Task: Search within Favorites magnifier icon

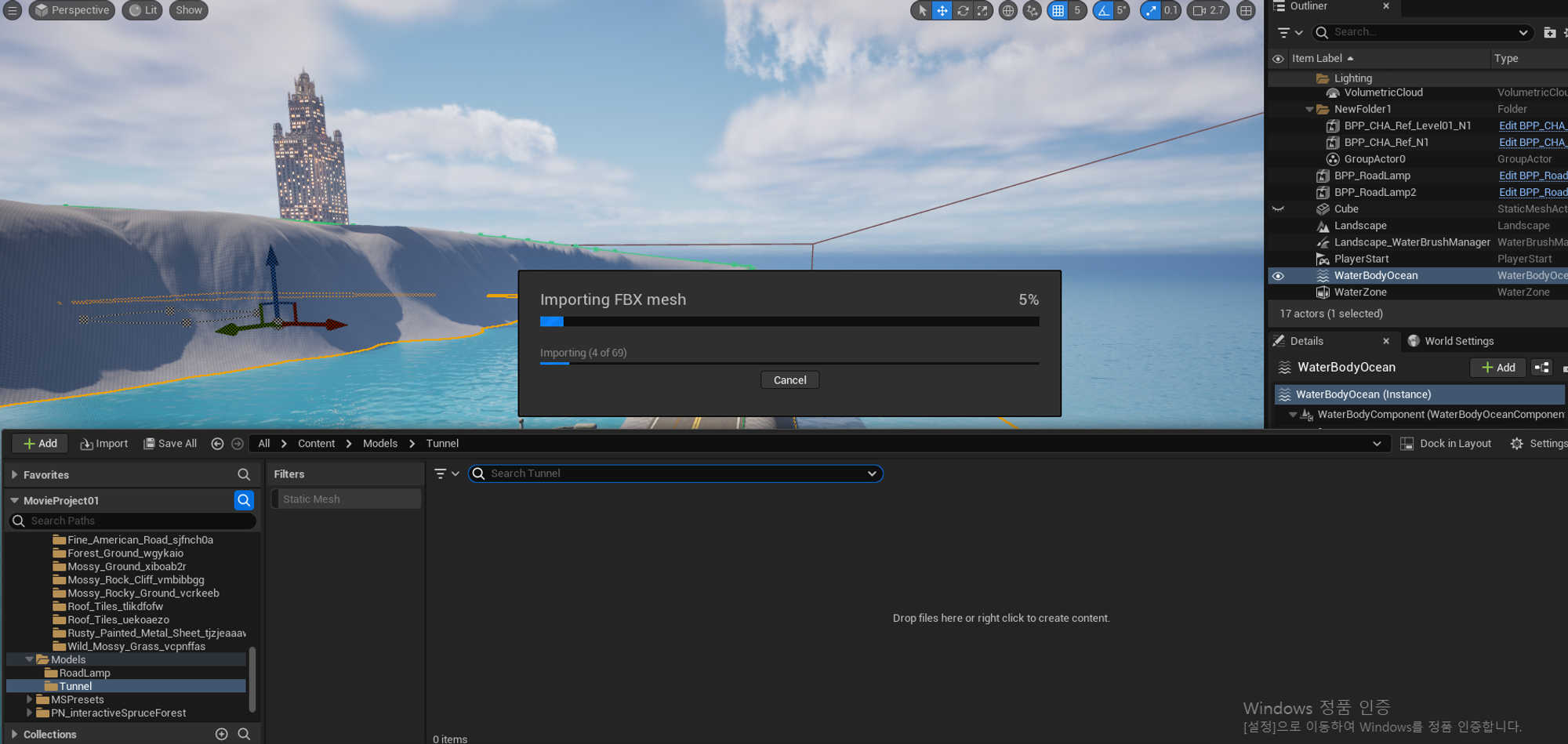Action: 244,475
